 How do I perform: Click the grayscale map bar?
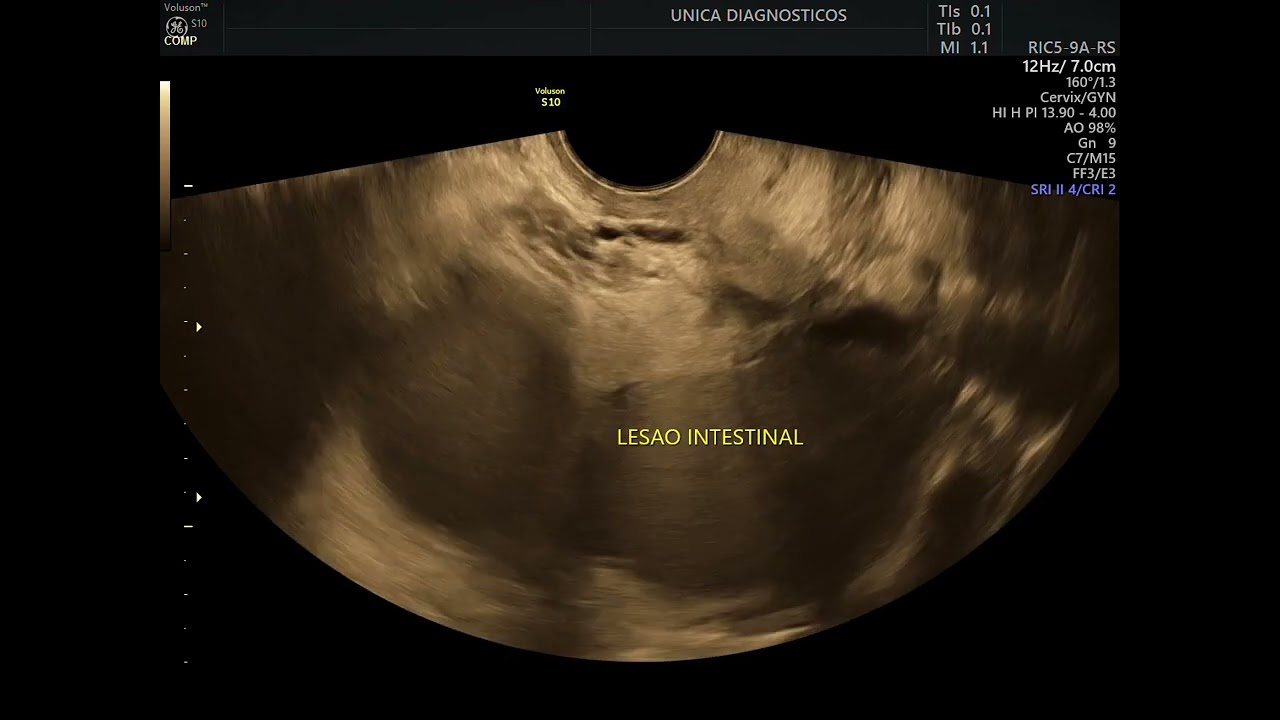click(165, 165)
